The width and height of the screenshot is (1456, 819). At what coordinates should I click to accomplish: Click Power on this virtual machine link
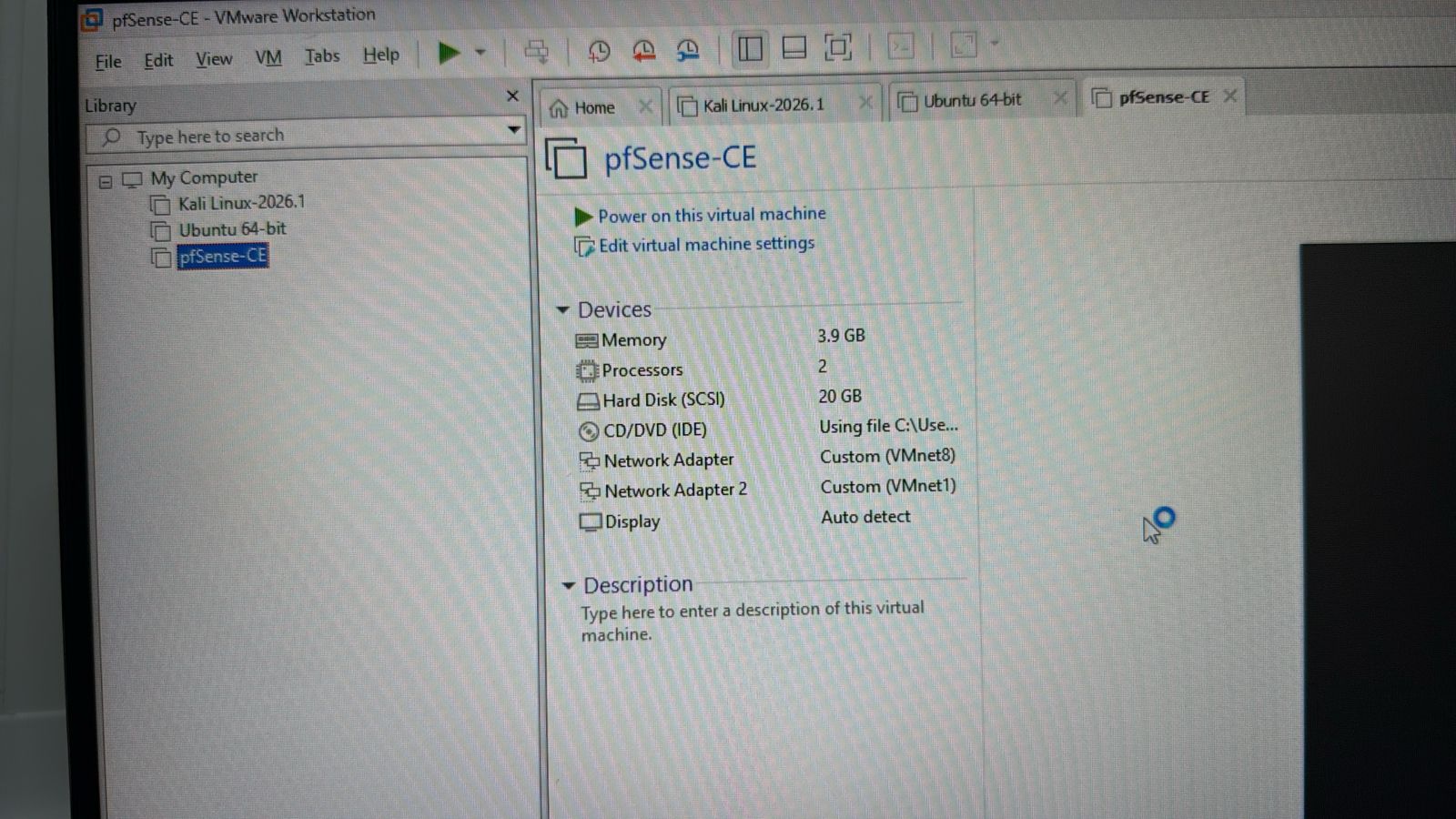tap(712, 215)
